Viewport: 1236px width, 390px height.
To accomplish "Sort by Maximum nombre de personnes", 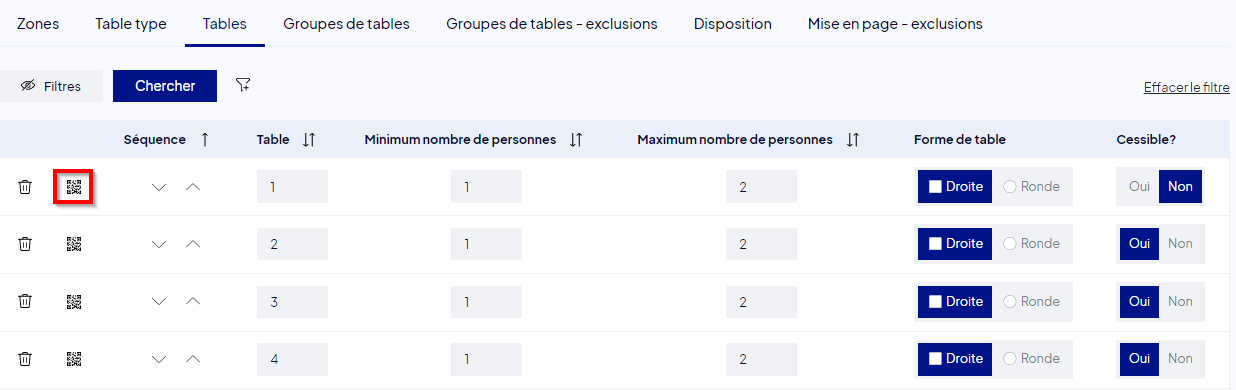I will (x=852, y=140).
